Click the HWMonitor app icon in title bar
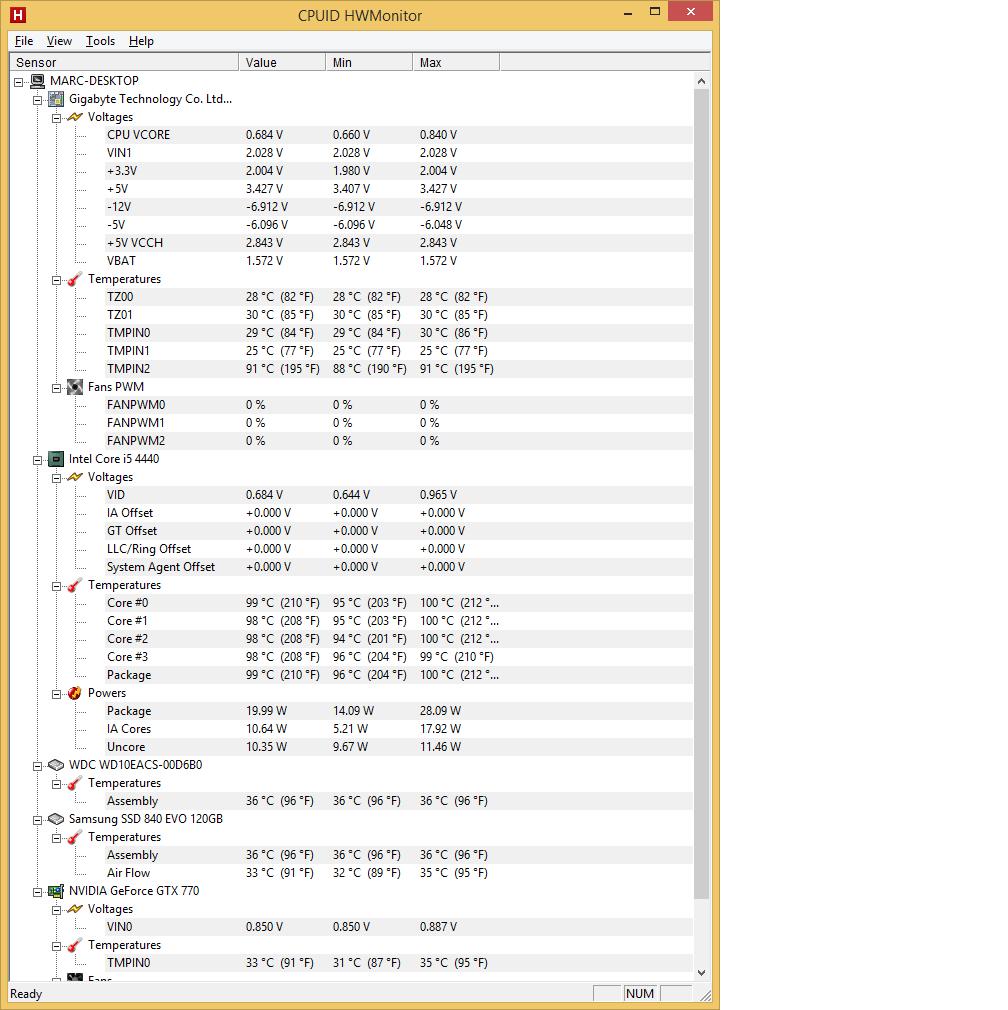 [18, 14]
